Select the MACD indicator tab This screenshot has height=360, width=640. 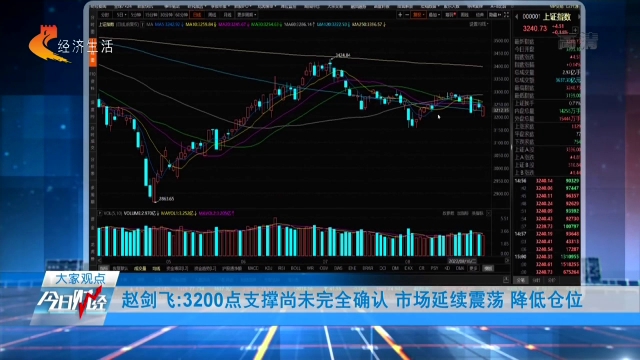tap(253, 268)
